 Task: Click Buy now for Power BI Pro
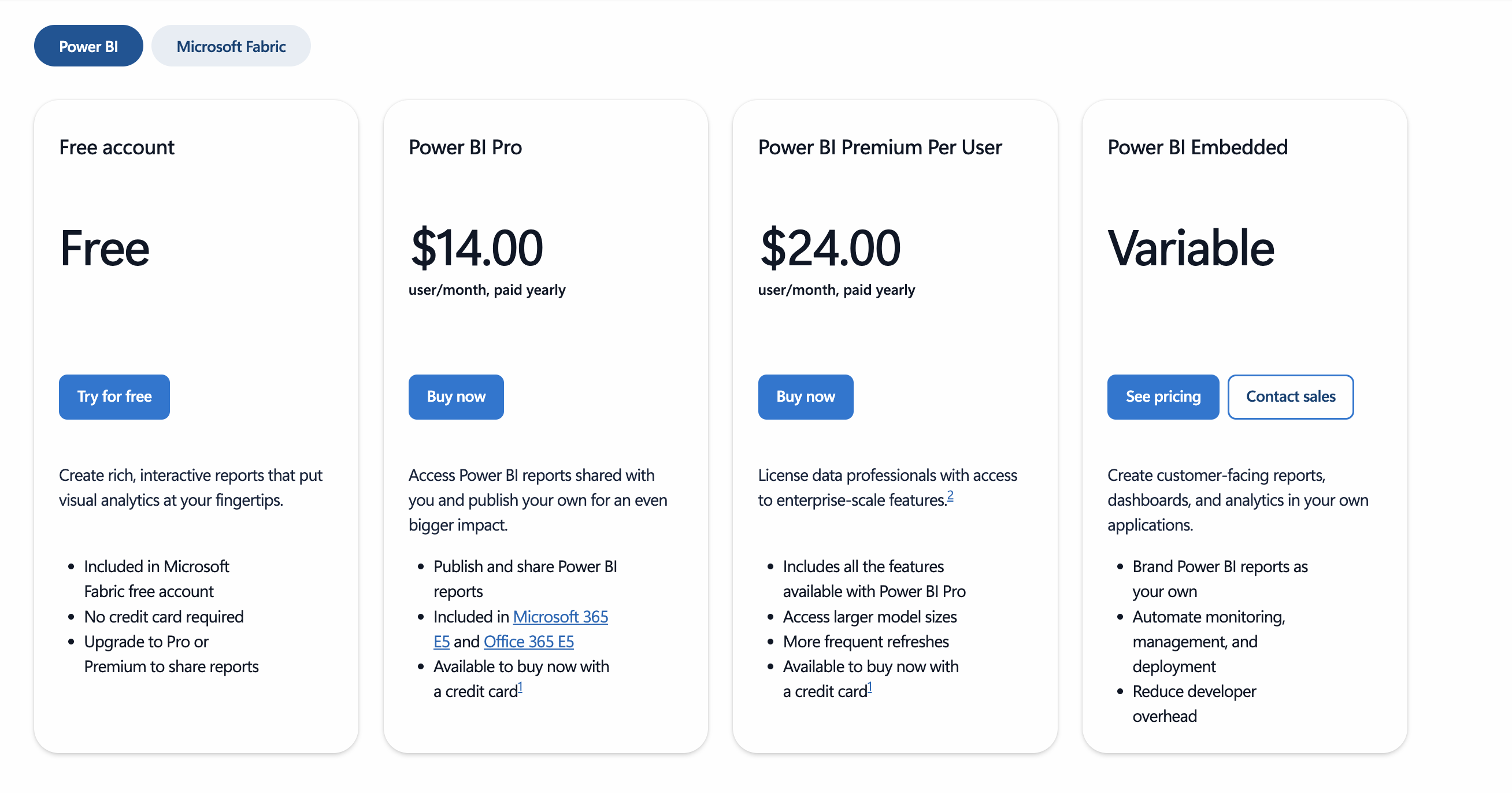click(x=456, y=397)
